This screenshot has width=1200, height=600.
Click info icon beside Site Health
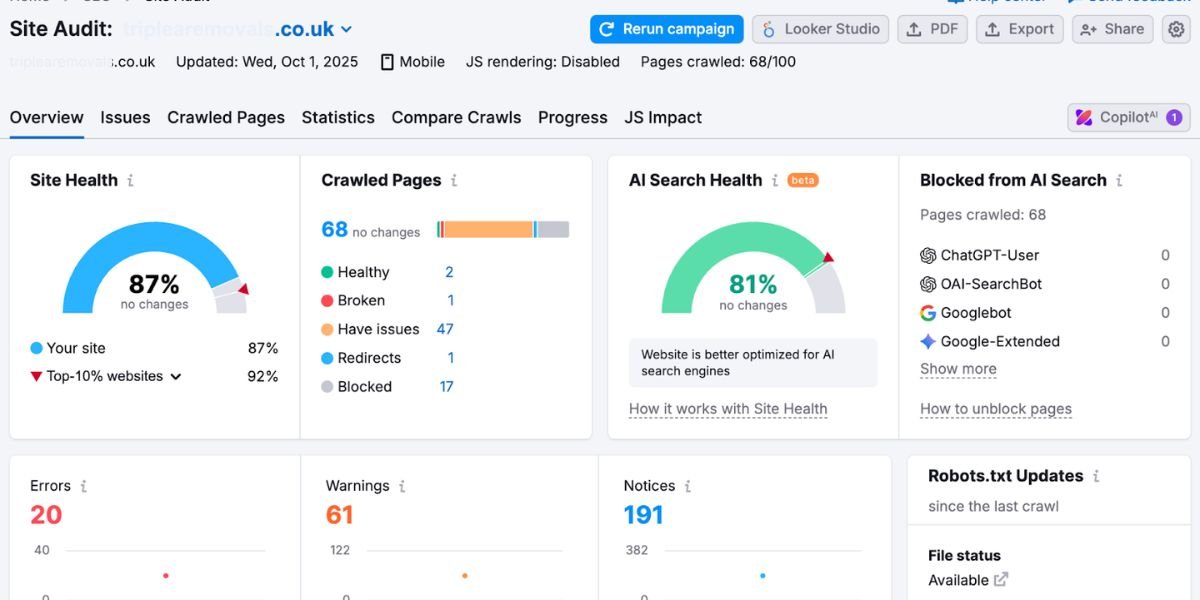coord(130,181)
